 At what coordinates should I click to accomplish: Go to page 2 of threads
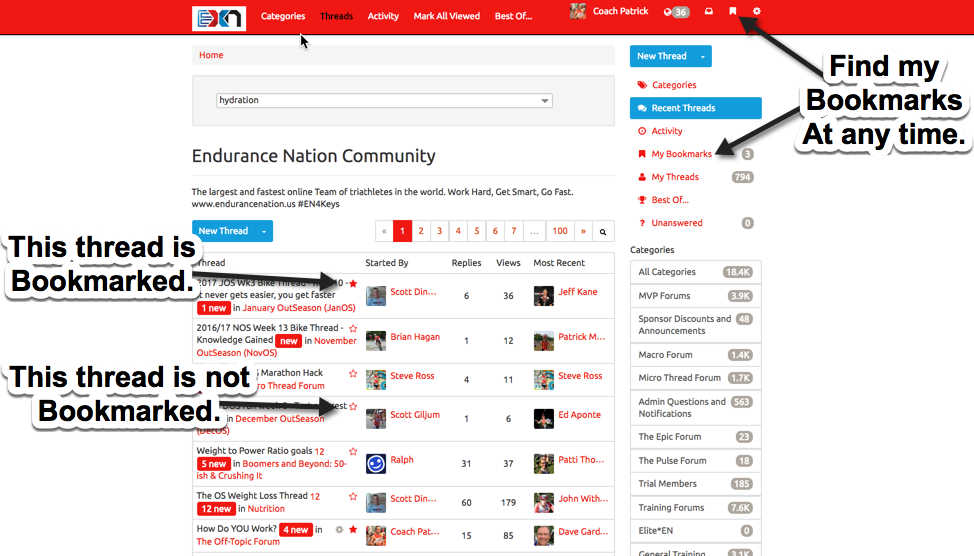point(421,231)
